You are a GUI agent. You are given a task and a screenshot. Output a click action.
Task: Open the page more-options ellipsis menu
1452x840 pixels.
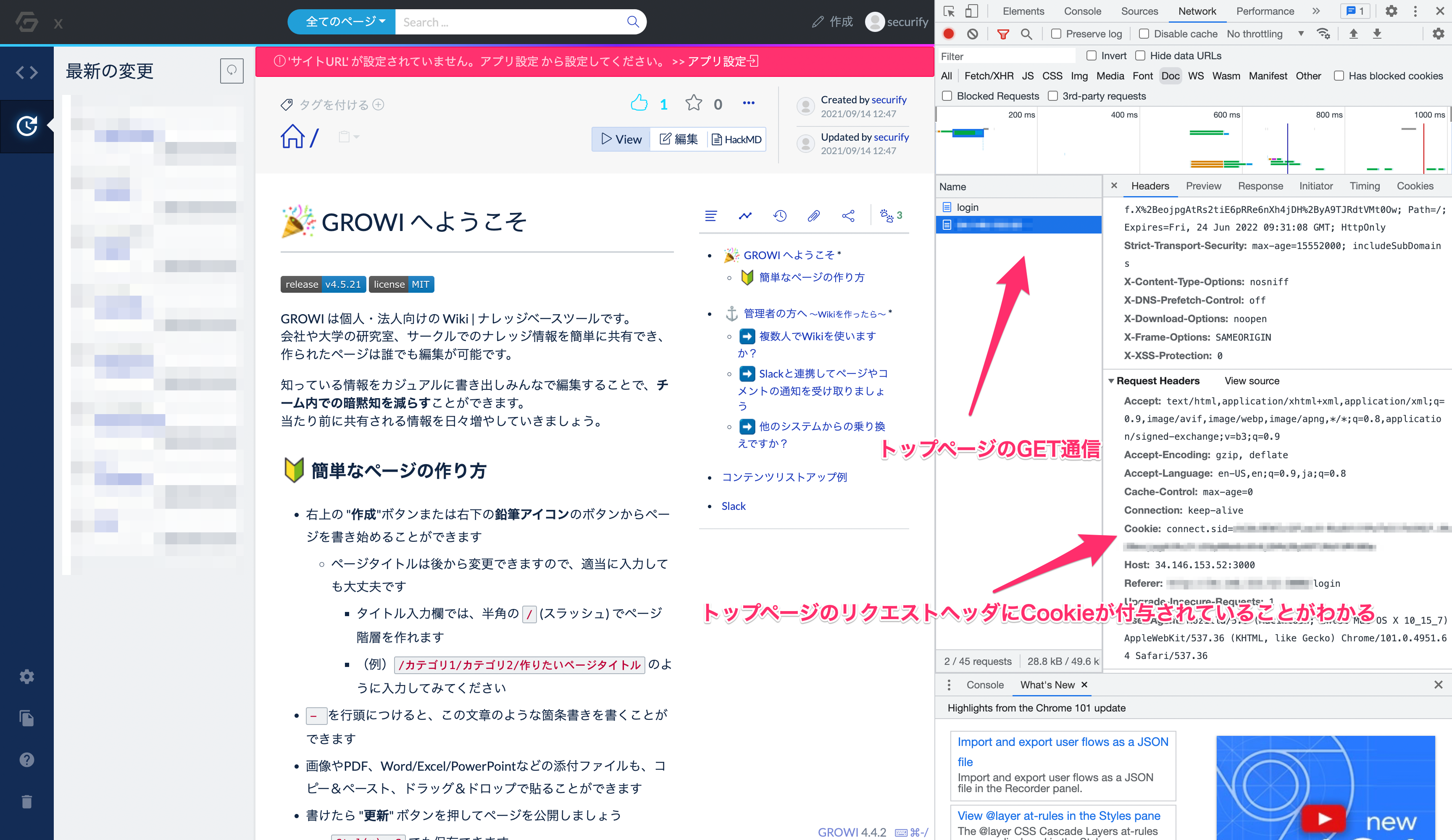(x=748, y=103)
